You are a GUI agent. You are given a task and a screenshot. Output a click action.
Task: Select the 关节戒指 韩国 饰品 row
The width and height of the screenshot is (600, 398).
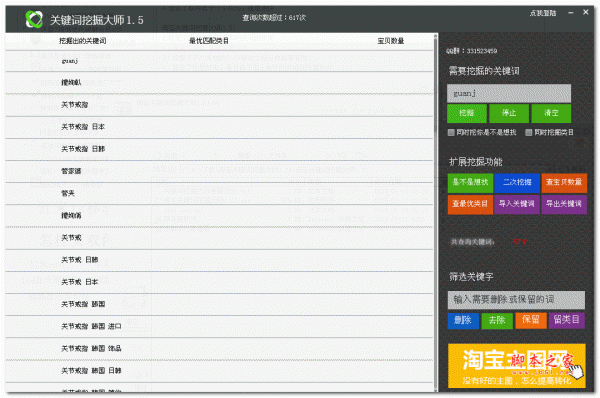point(219,349)
